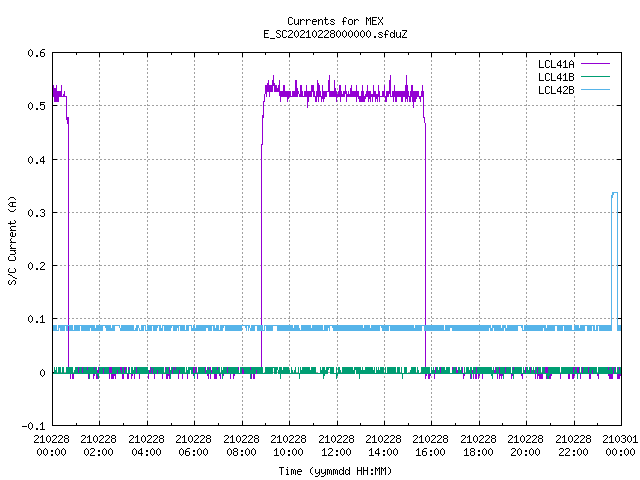
Task: Click the chart title 'Currents for MEX'
Action: click(x=335, y=21)
